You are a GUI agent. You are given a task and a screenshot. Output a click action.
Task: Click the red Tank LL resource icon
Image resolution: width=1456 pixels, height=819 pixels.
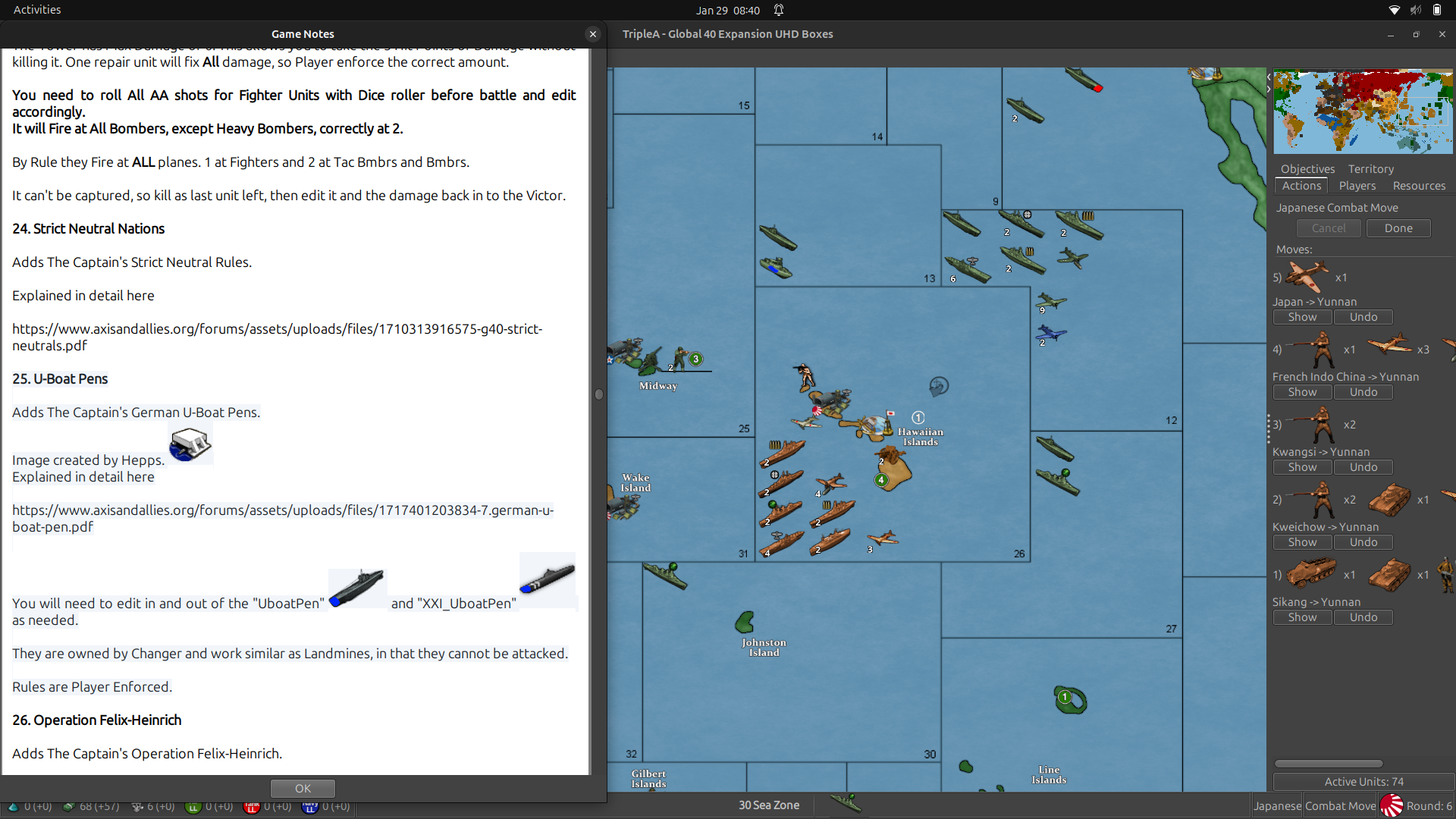pos(251,806)
